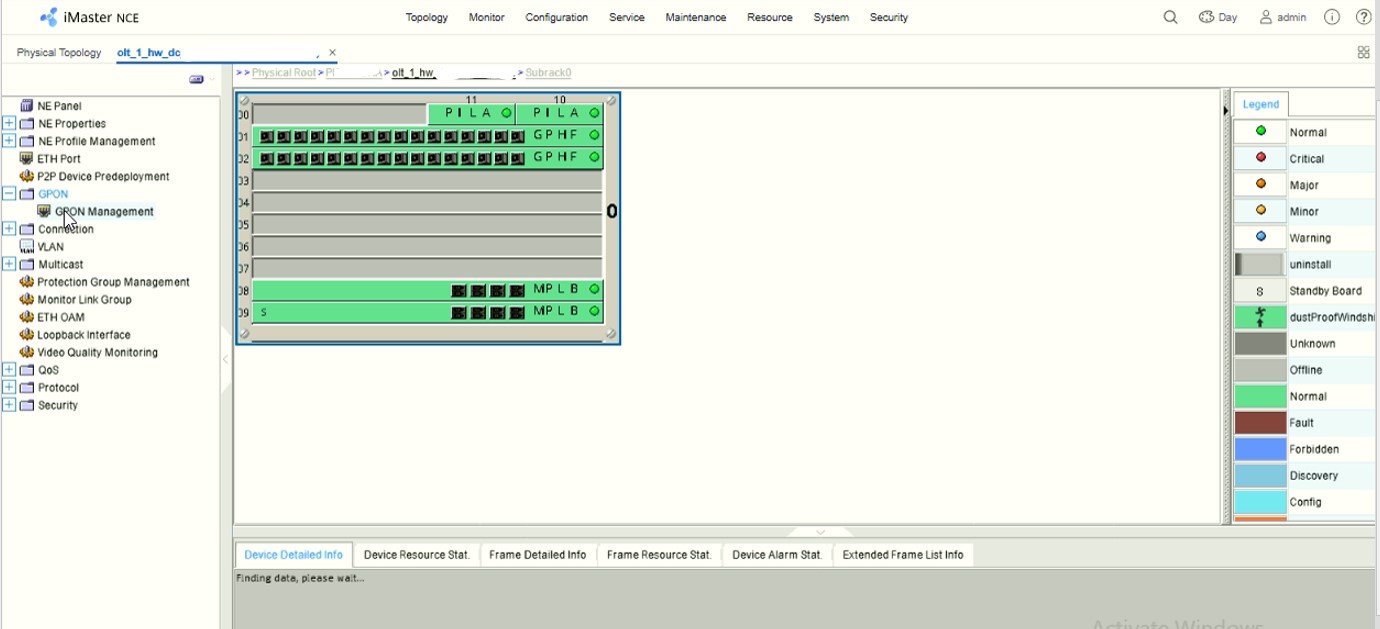Close the olt_1_hw_dc tab

point(332,53)
